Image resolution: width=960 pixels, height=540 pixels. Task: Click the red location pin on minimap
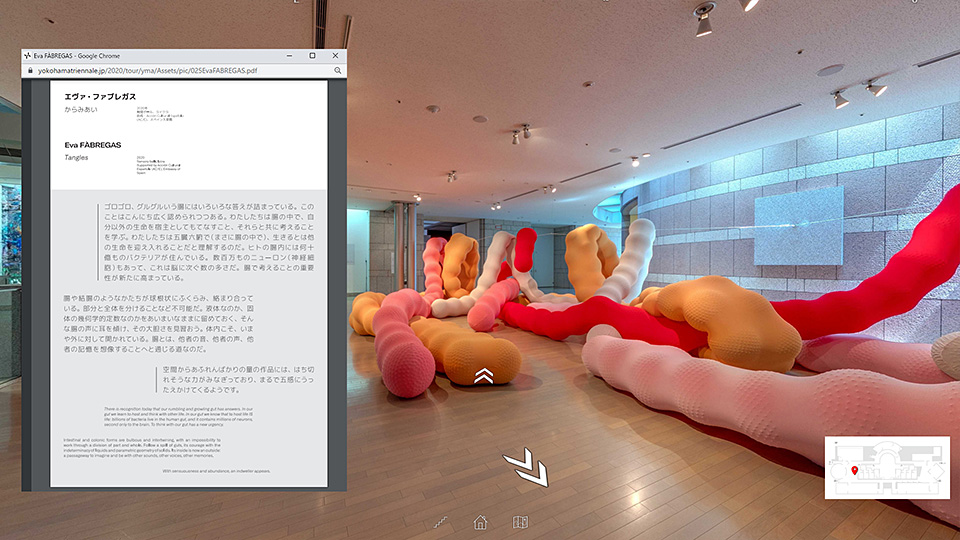[x=855, y=470]
